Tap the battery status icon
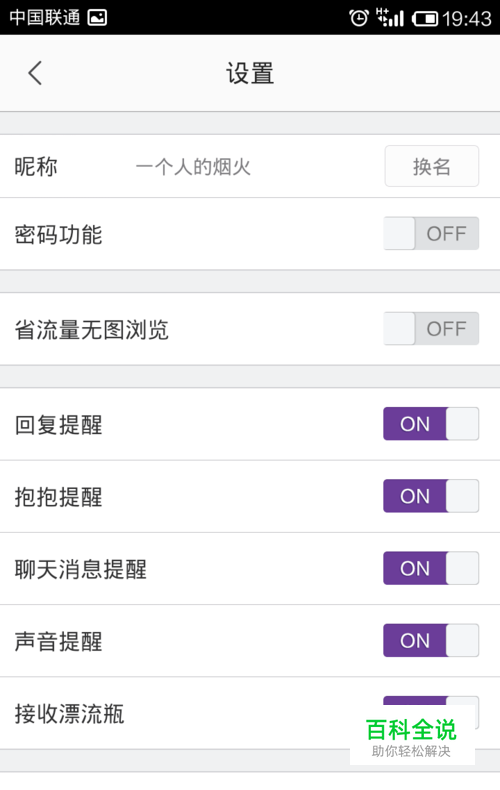Viewport: 500px width, 790px height. coord(424,19)
